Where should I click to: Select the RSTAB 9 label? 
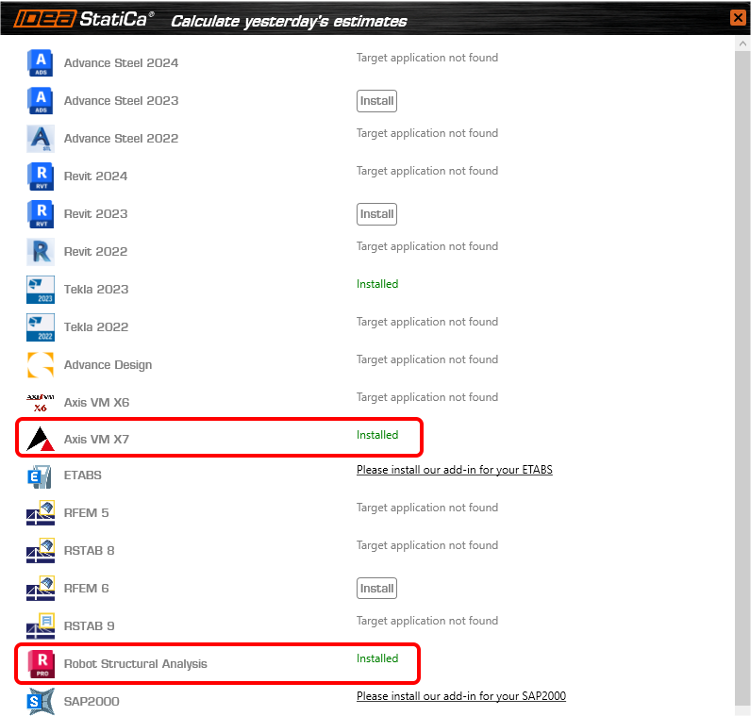pos(89,626)
